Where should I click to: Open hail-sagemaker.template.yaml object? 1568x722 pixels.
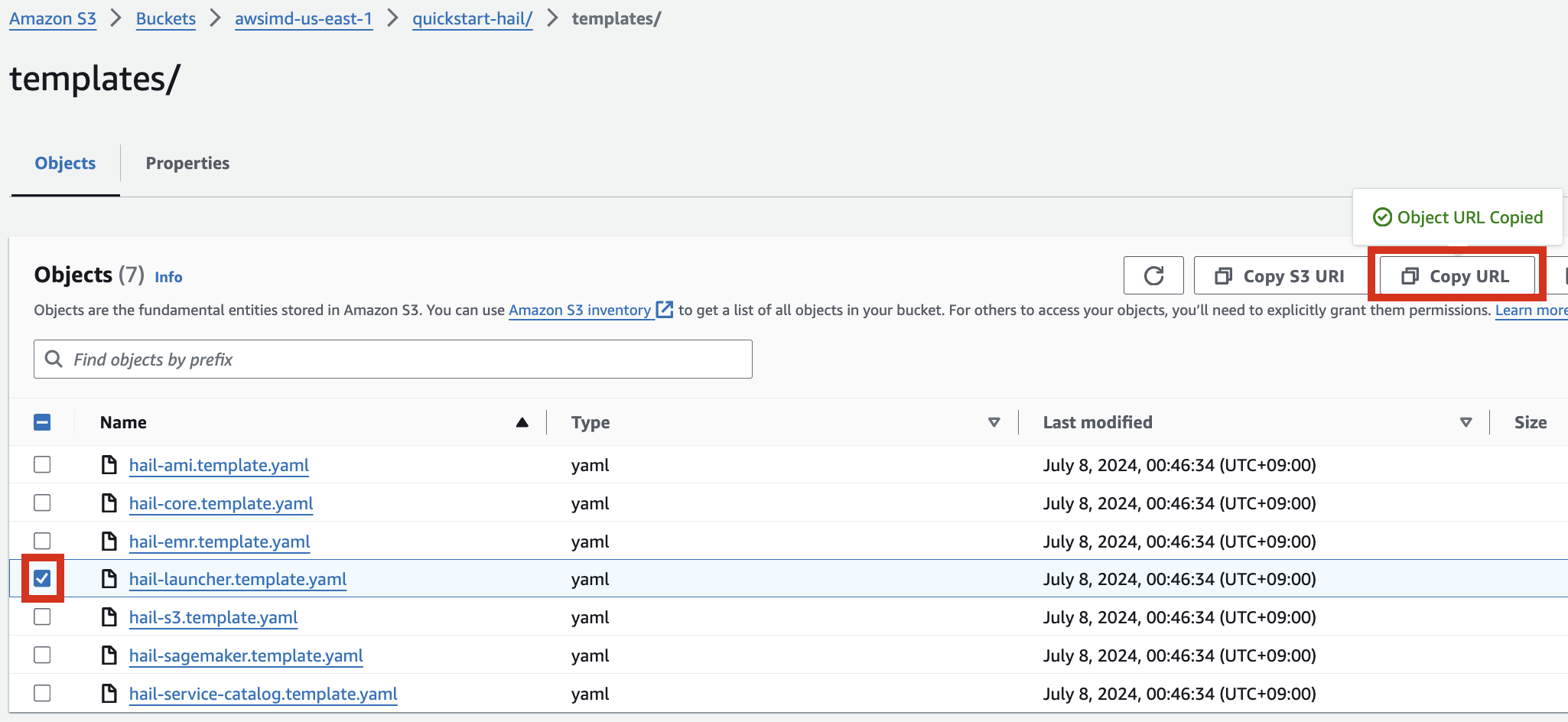click(246, 655)
